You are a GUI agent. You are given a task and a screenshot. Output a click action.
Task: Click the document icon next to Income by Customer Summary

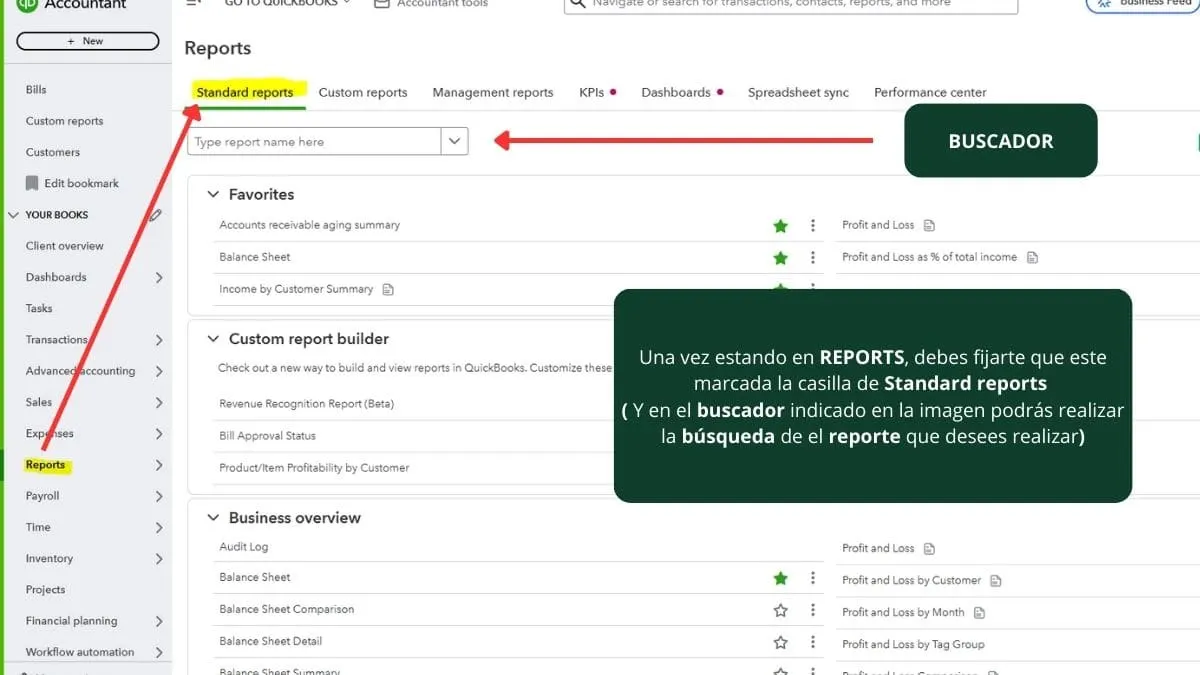pos(388,290)
